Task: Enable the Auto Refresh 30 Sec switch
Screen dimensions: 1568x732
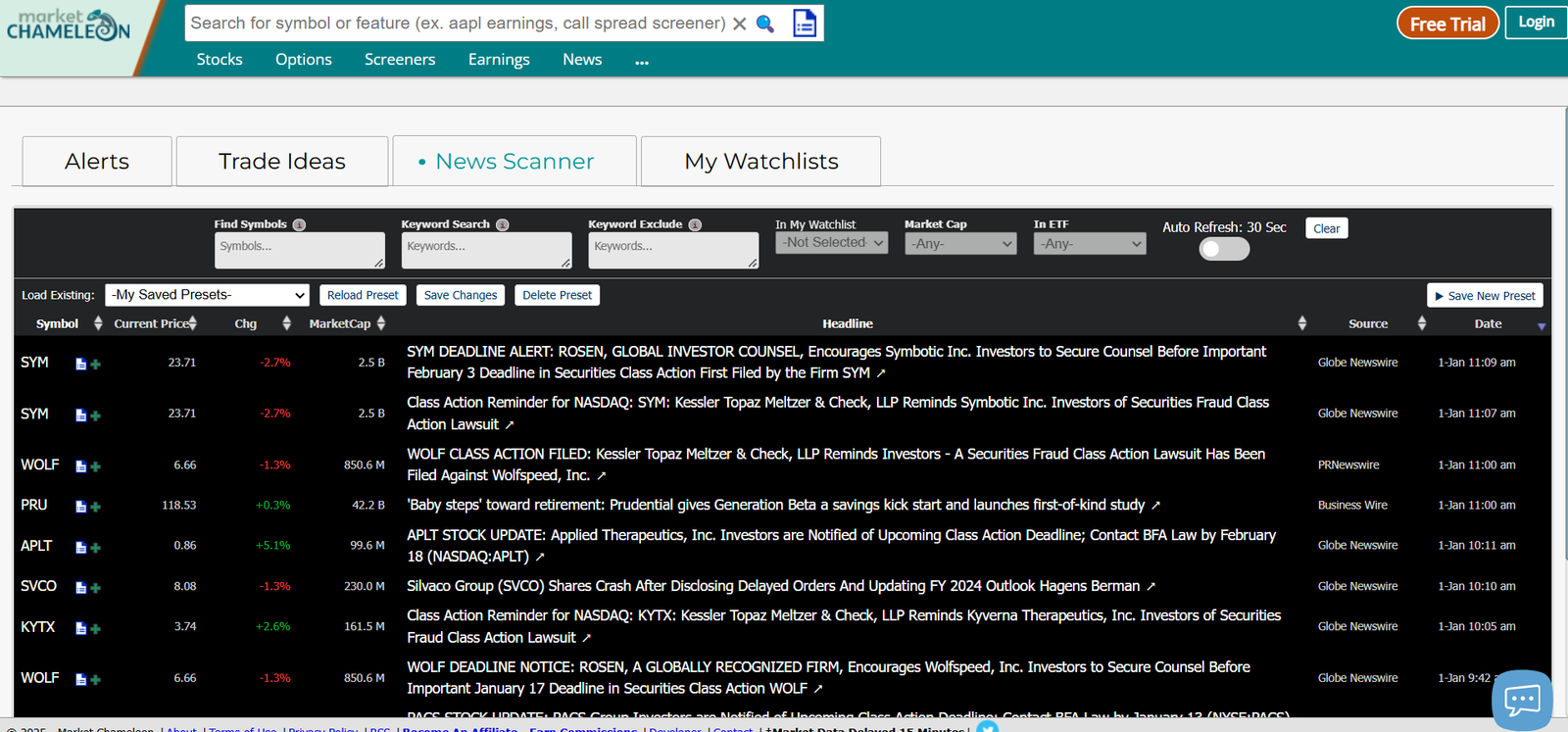Action: pyautogui.click(x=1224, y=249)
